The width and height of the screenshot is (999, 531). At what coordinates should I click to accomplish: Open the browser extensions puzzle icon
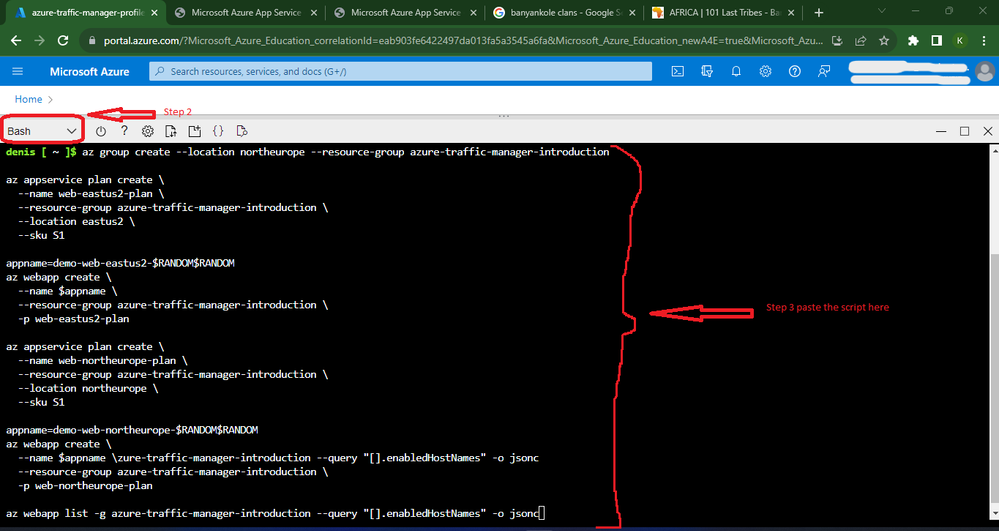pos(913,40)
